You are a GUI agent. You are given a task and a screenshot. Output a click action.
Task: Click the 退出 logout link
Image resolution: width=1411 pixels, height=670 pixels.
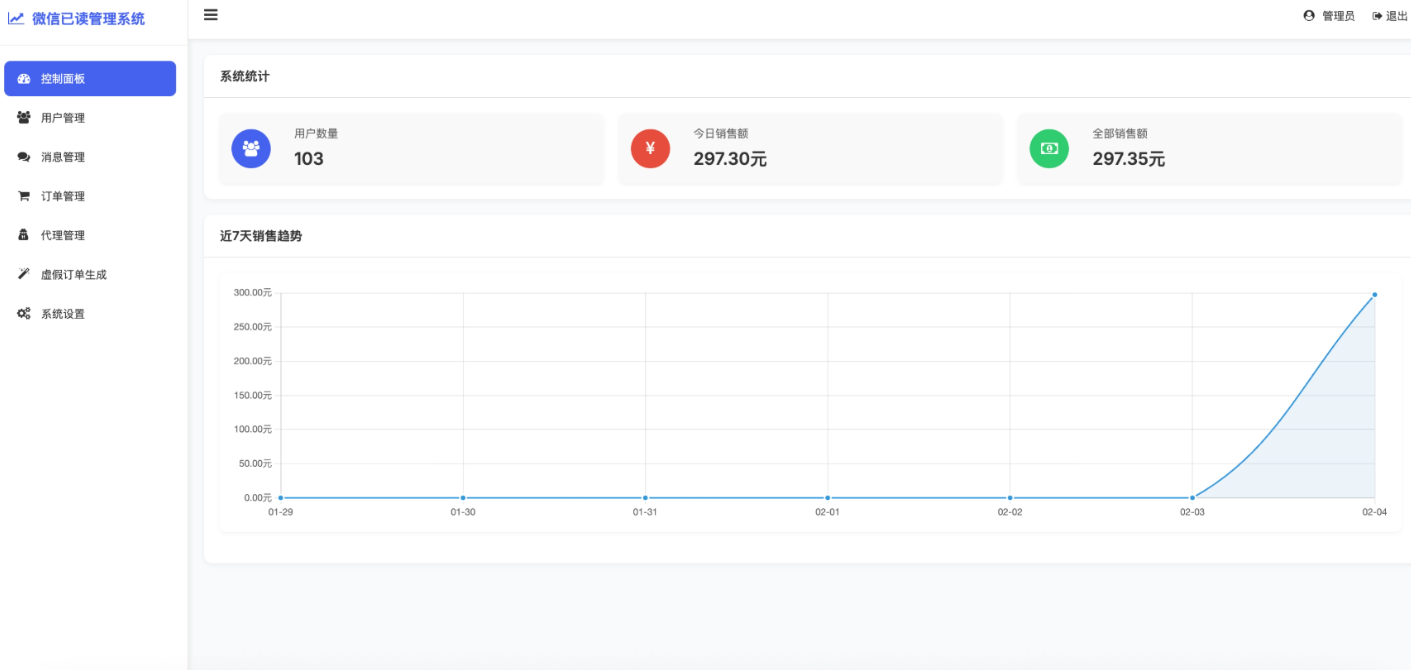(x=1392, y=15)
